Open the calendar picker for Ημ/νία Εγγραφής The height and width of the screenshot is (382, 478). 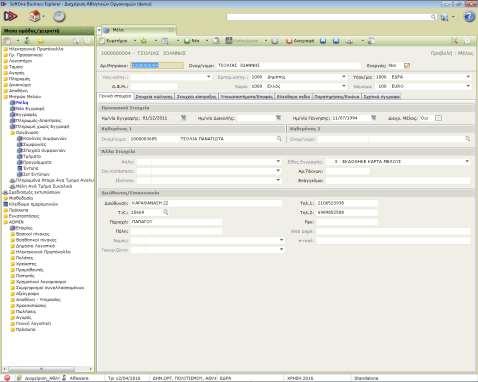click(183, 118)
